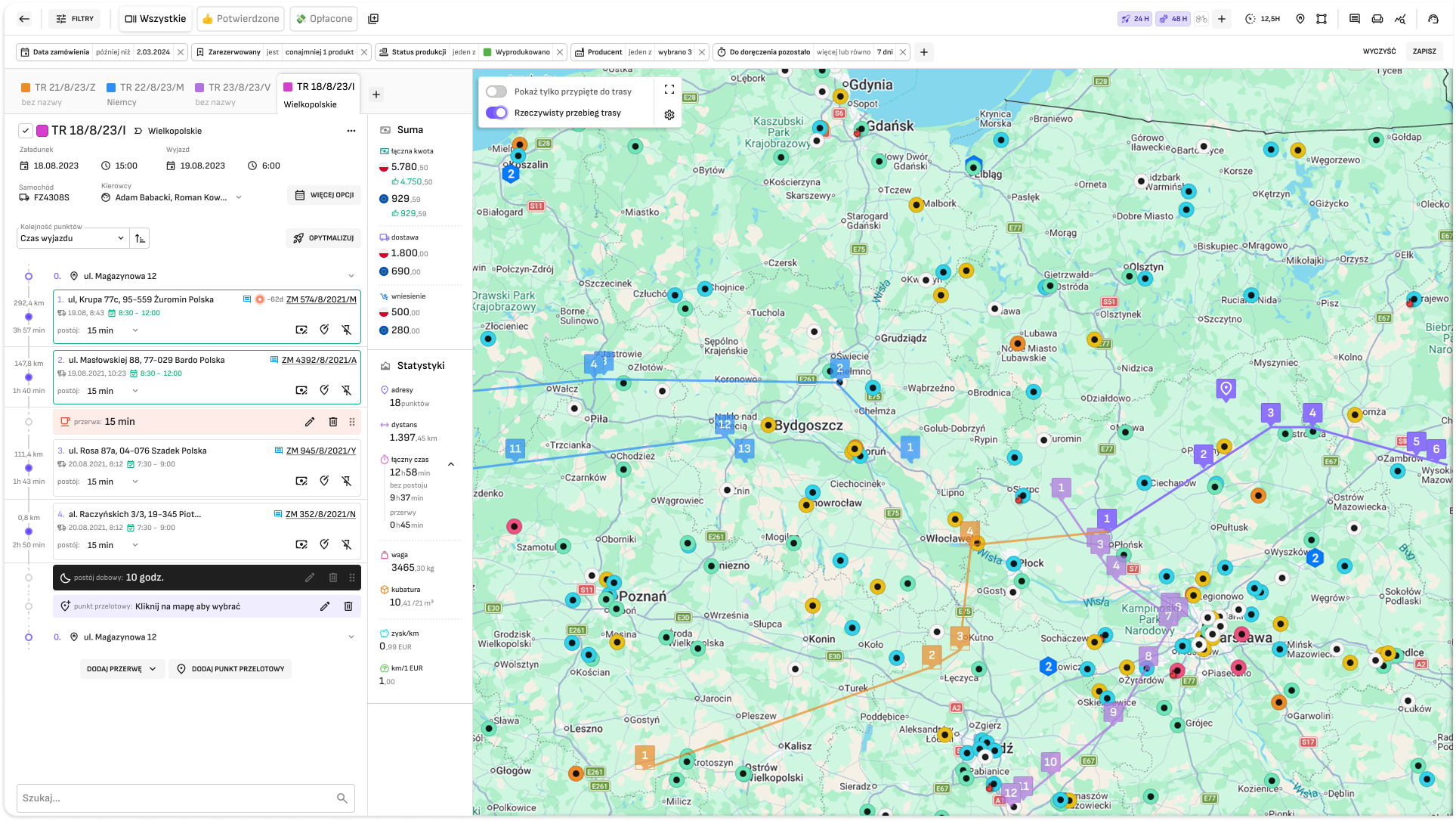This screenshot has height=821, width=1456.
Task: Select the area selection frame icon
Action: point(1322,19)
